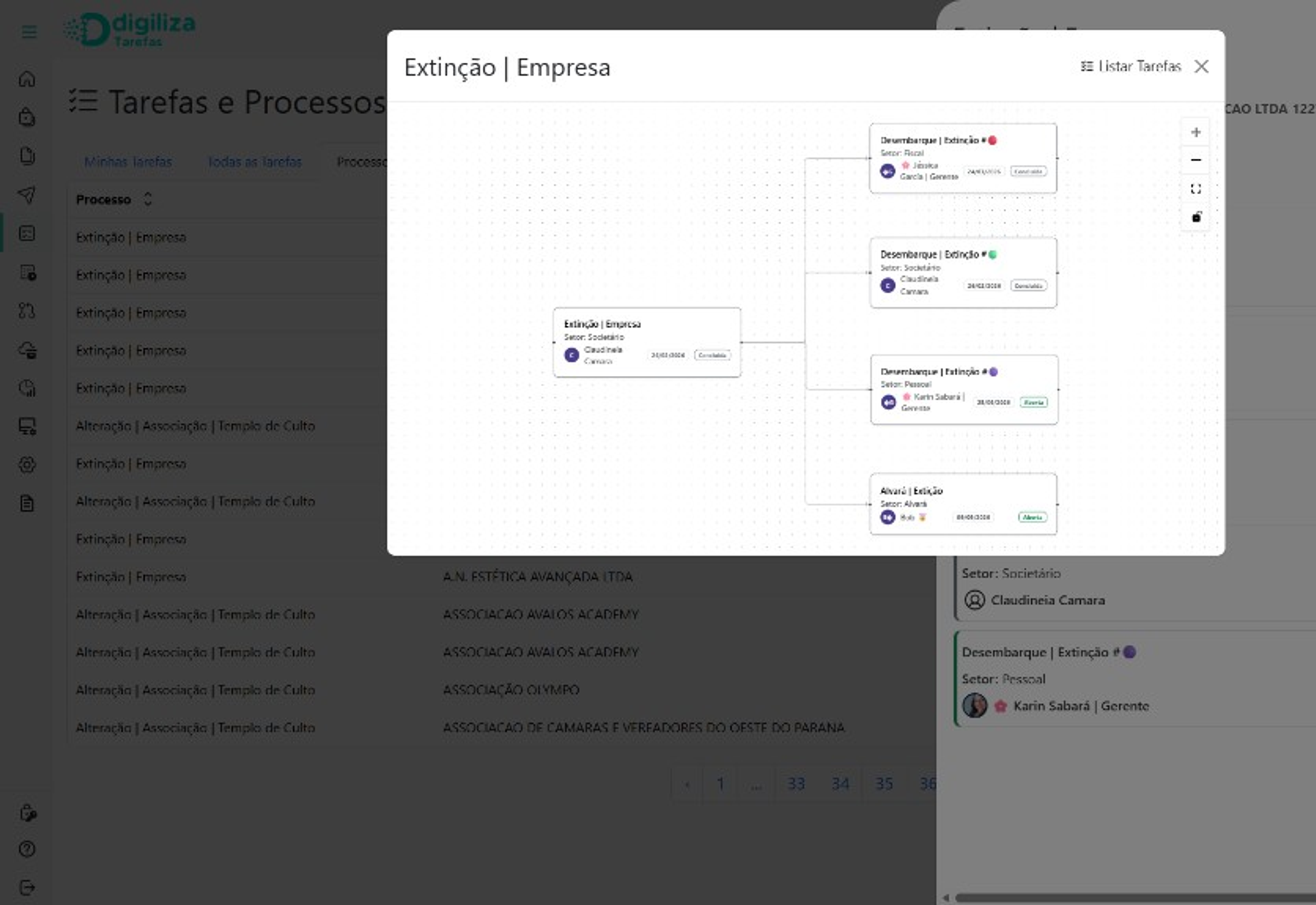This screenshot has height=905, width=1316.
Task: Go to page 1 in pagination
Action: click(x=720, y=784)
